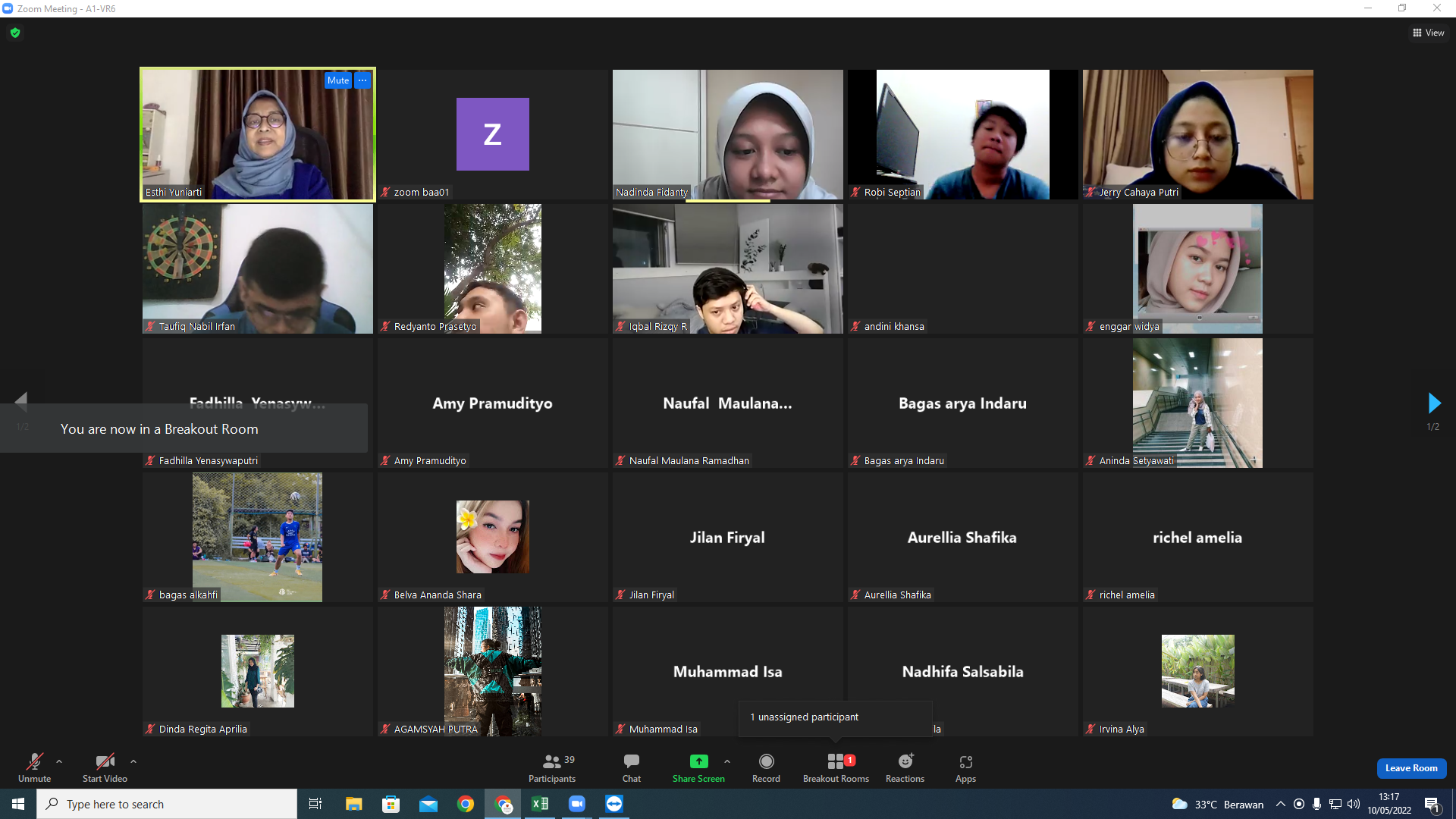The image size is (1456, 819).
Task: Click bagas alkahfi profile picture
Action: [x=257, y=538]
